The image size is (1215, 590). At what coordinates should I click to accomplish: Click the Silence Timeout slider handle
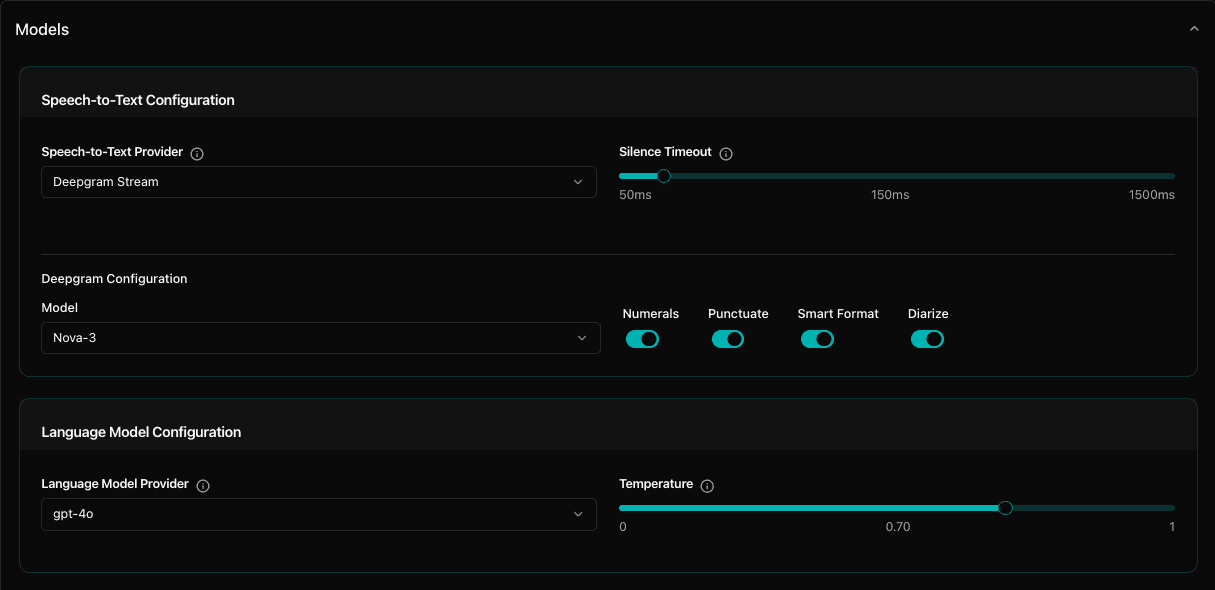click(x=664, y=176)
